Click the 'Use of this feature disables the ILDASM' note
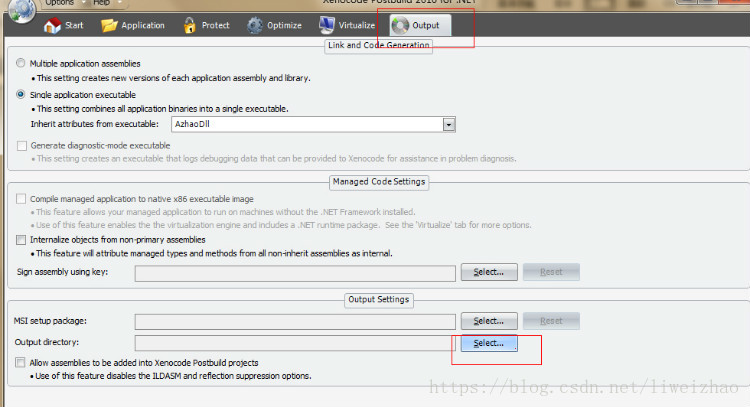 (x=173, y=376)
